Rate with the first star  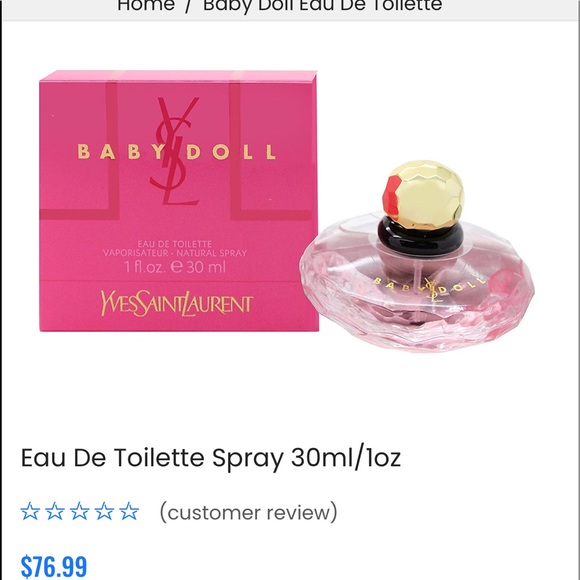(x=30, y=512)
